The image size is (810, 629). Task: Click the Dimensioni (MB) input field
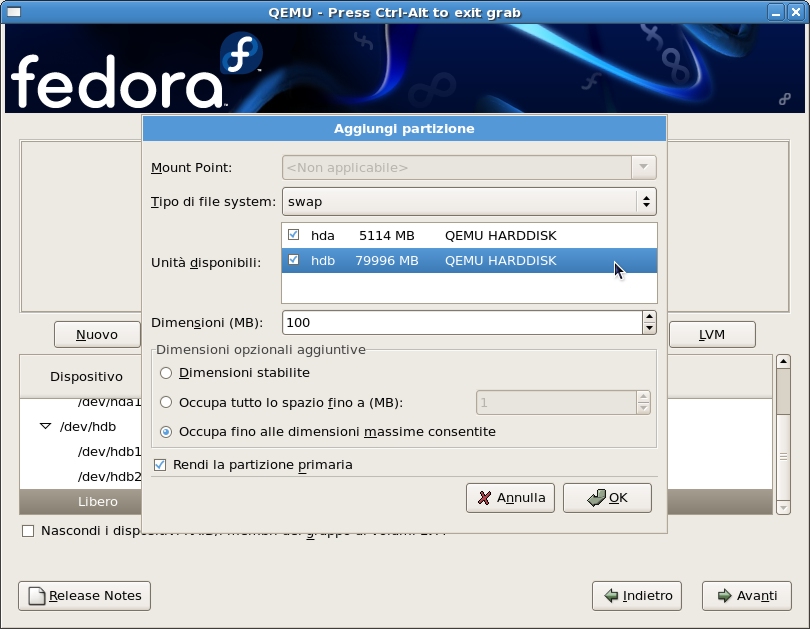462,323
